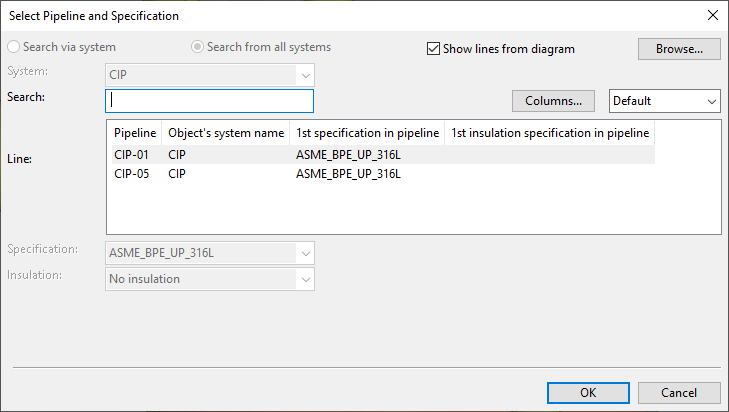729x412 pixels.
Task: Select the Search via system radio button
Action: coord(14,47)
